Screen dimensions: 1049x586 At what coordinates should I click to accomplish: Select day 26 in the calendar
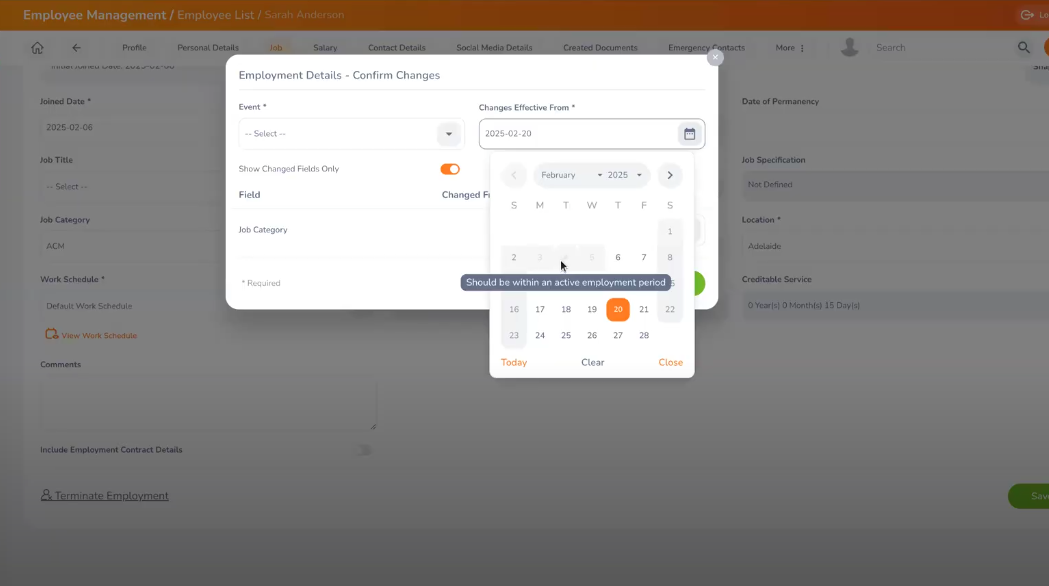click(592, 336)
